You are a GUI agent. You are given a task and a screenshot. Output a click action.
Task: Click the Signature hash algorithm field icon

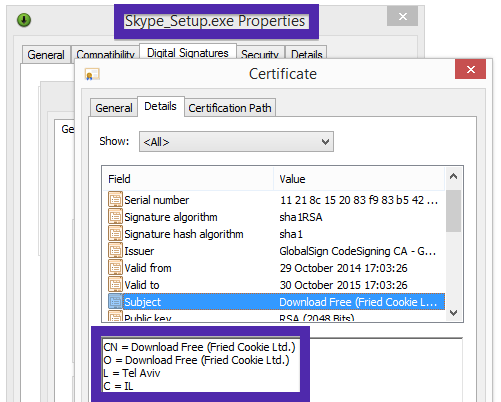(x=115, y=234)
